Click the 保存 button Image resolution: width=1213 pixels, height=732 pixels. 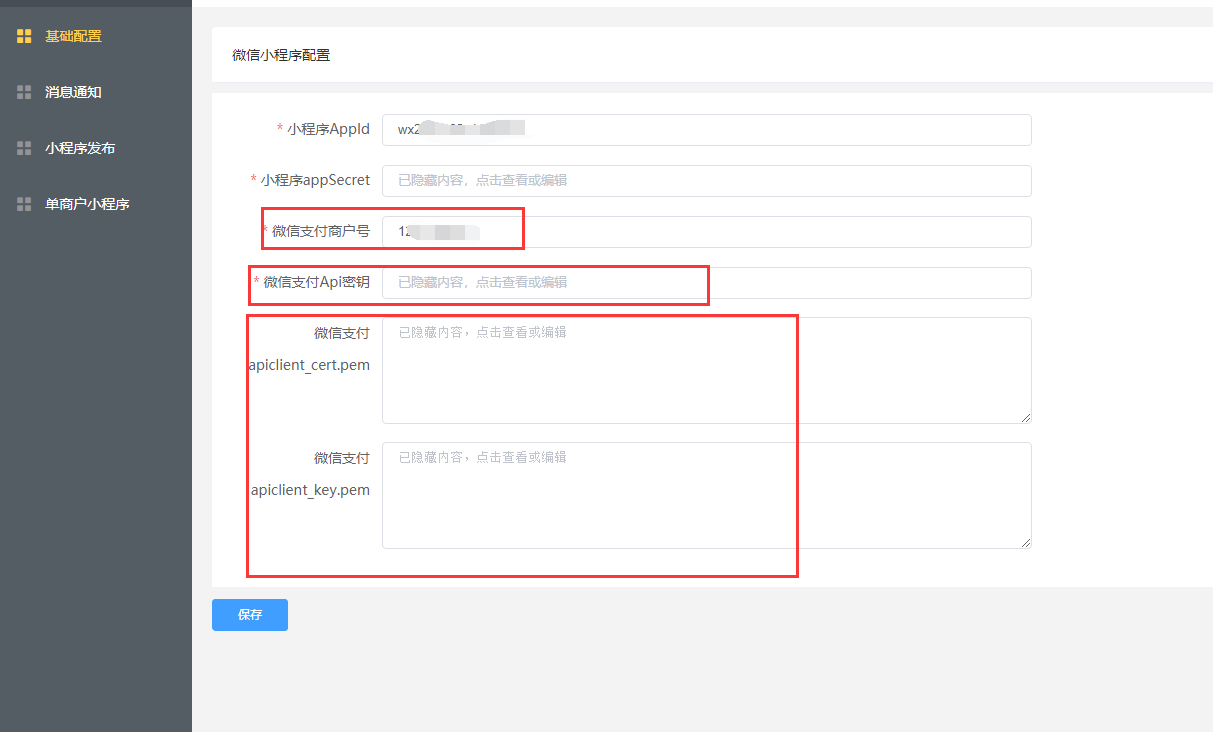pyautogui.click(x=250, y=615)
